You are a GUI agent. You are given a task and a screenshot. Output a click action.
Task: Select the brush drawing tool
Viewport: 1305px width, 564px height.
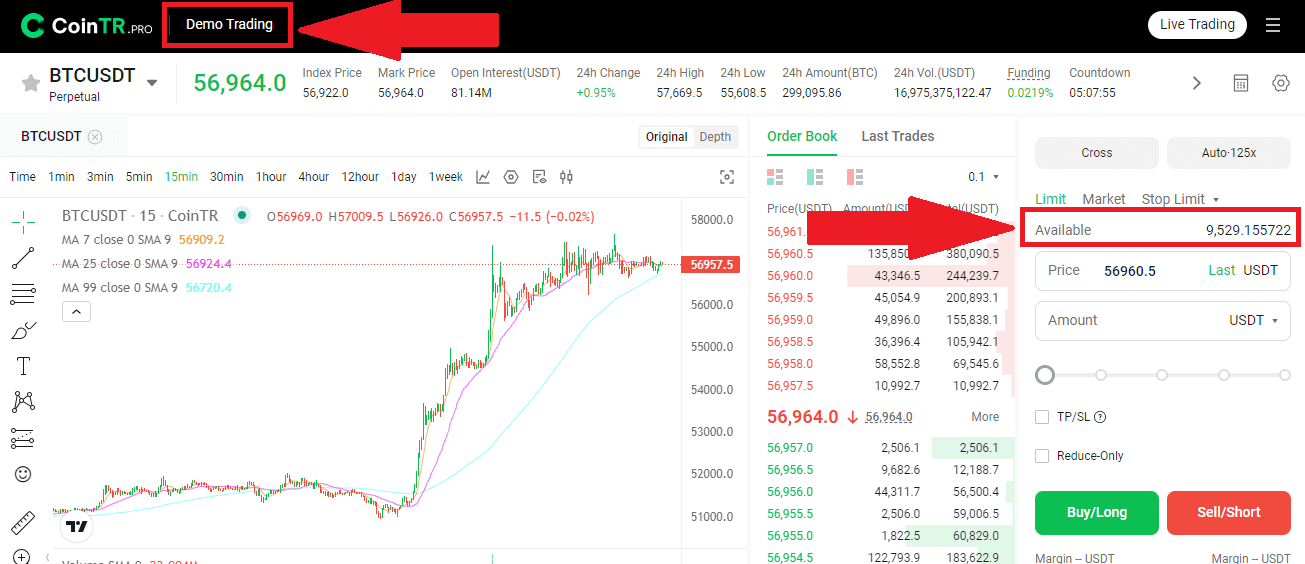tap(23, 330)
